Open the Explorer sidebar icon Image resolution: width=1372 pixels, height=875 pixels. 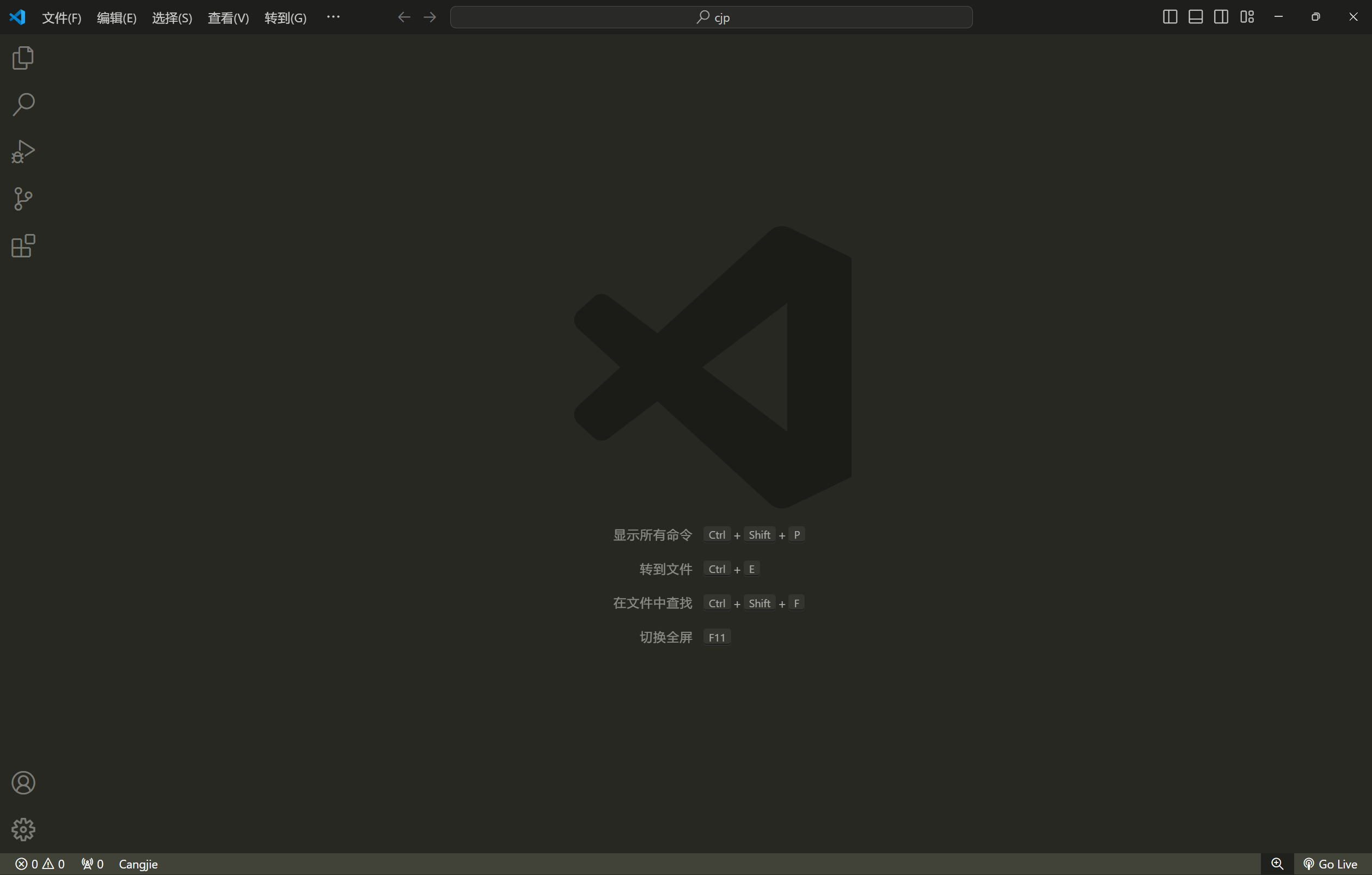coord(23,57)
